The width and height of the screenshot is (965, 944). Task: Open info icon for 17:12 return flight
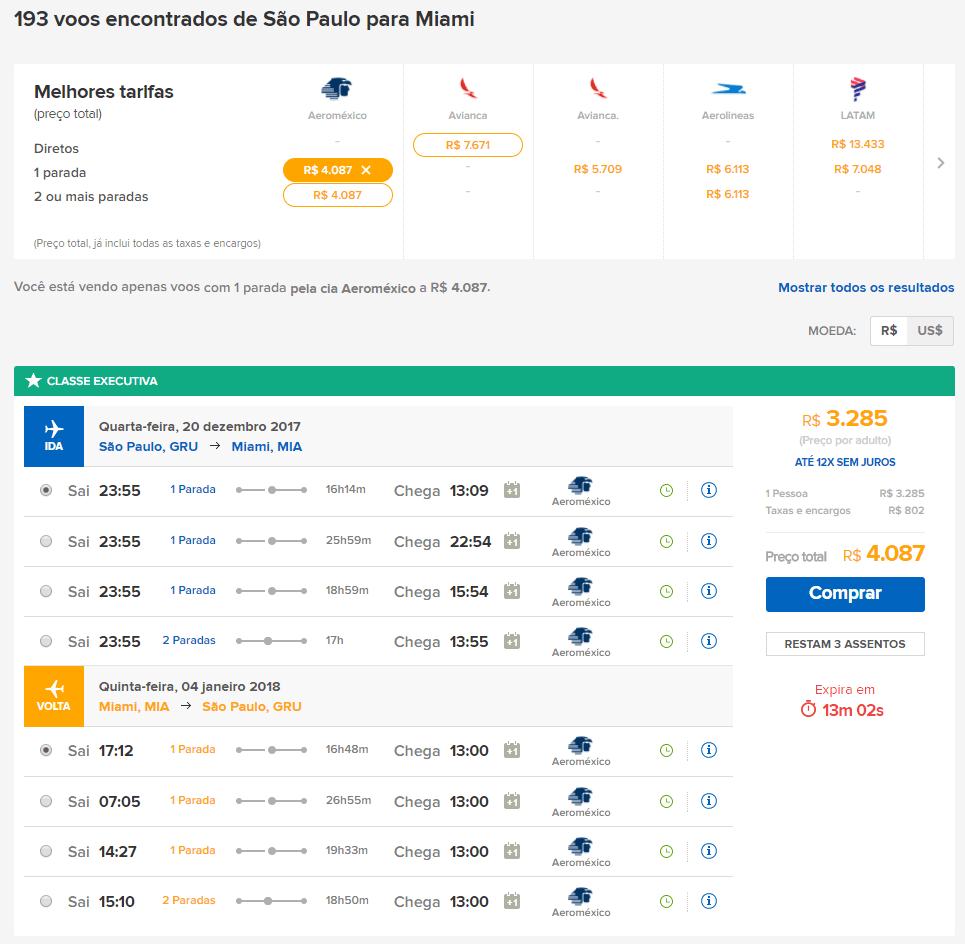pos(708,750)
